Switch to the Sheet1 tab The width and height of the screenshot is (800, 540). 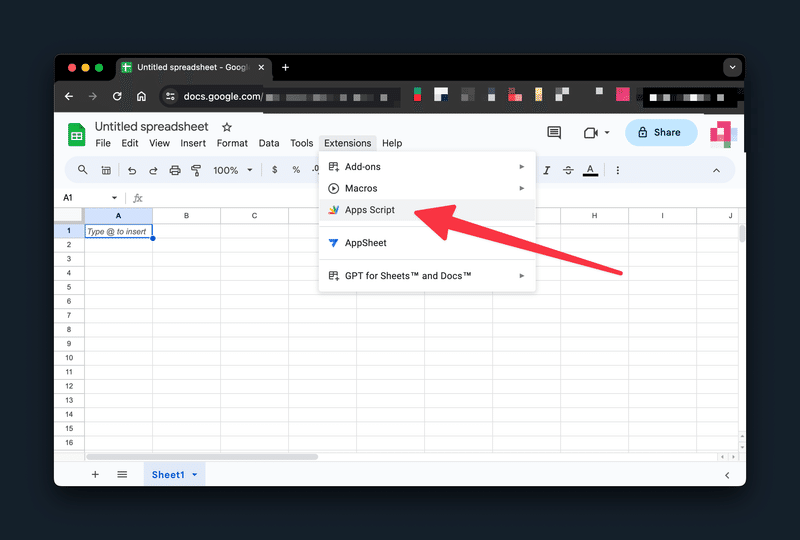coord(168,475)
